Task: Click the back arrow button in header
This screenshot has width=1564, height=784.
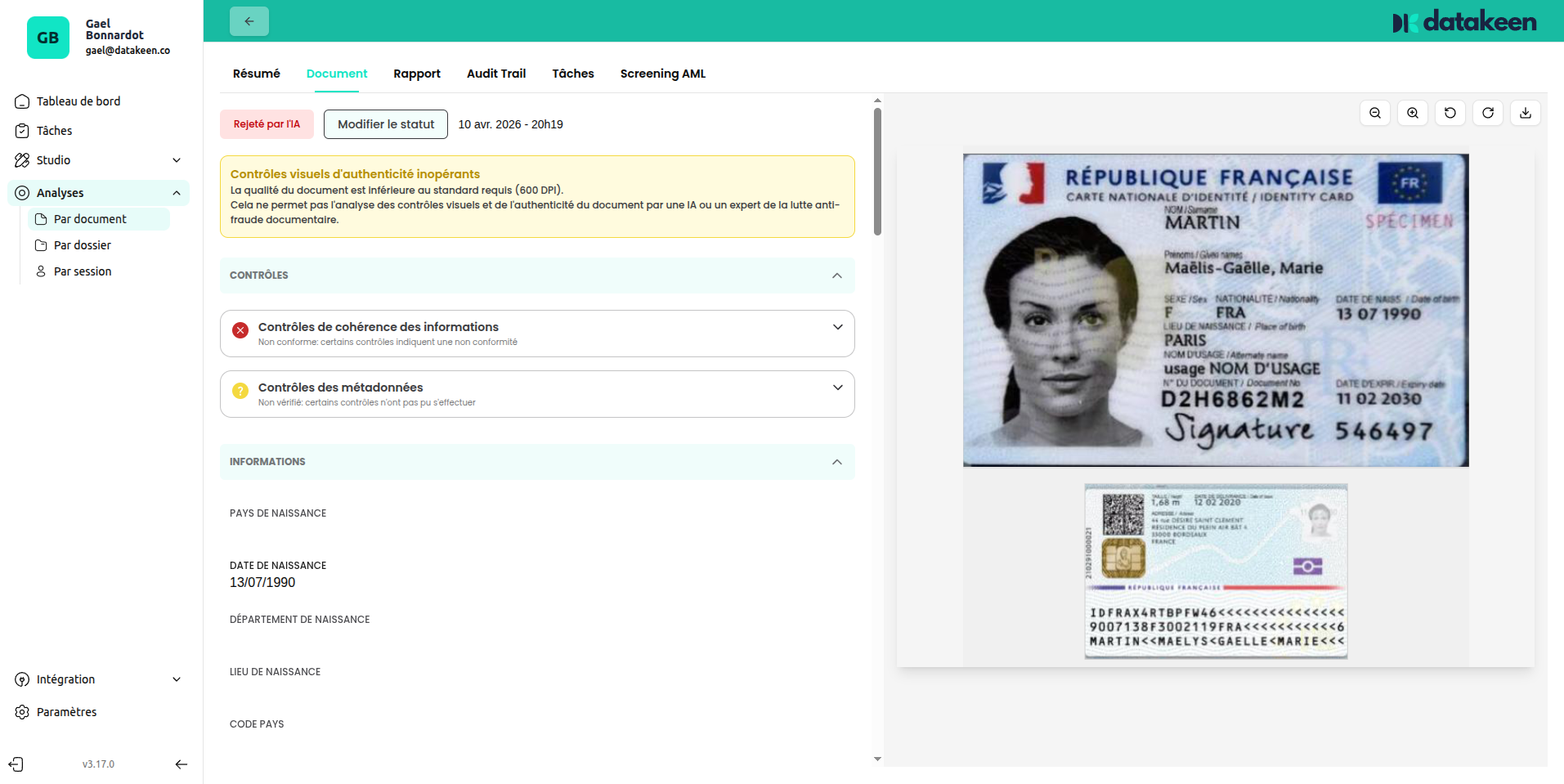Action: (249, 21)
